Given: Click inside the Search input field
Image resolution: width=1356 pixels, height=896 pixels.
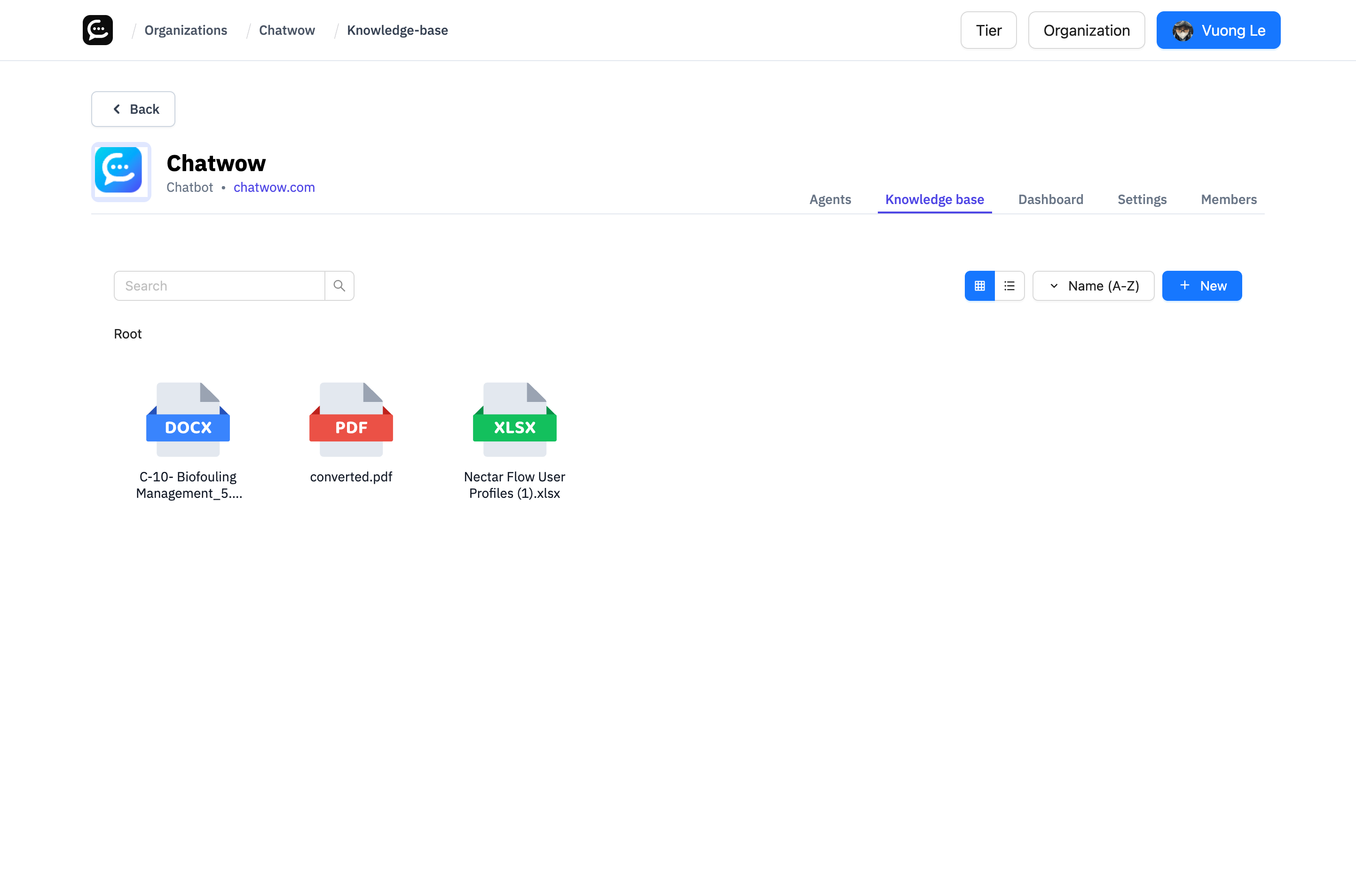Looking at the screenshot, I should click(219, 285).
